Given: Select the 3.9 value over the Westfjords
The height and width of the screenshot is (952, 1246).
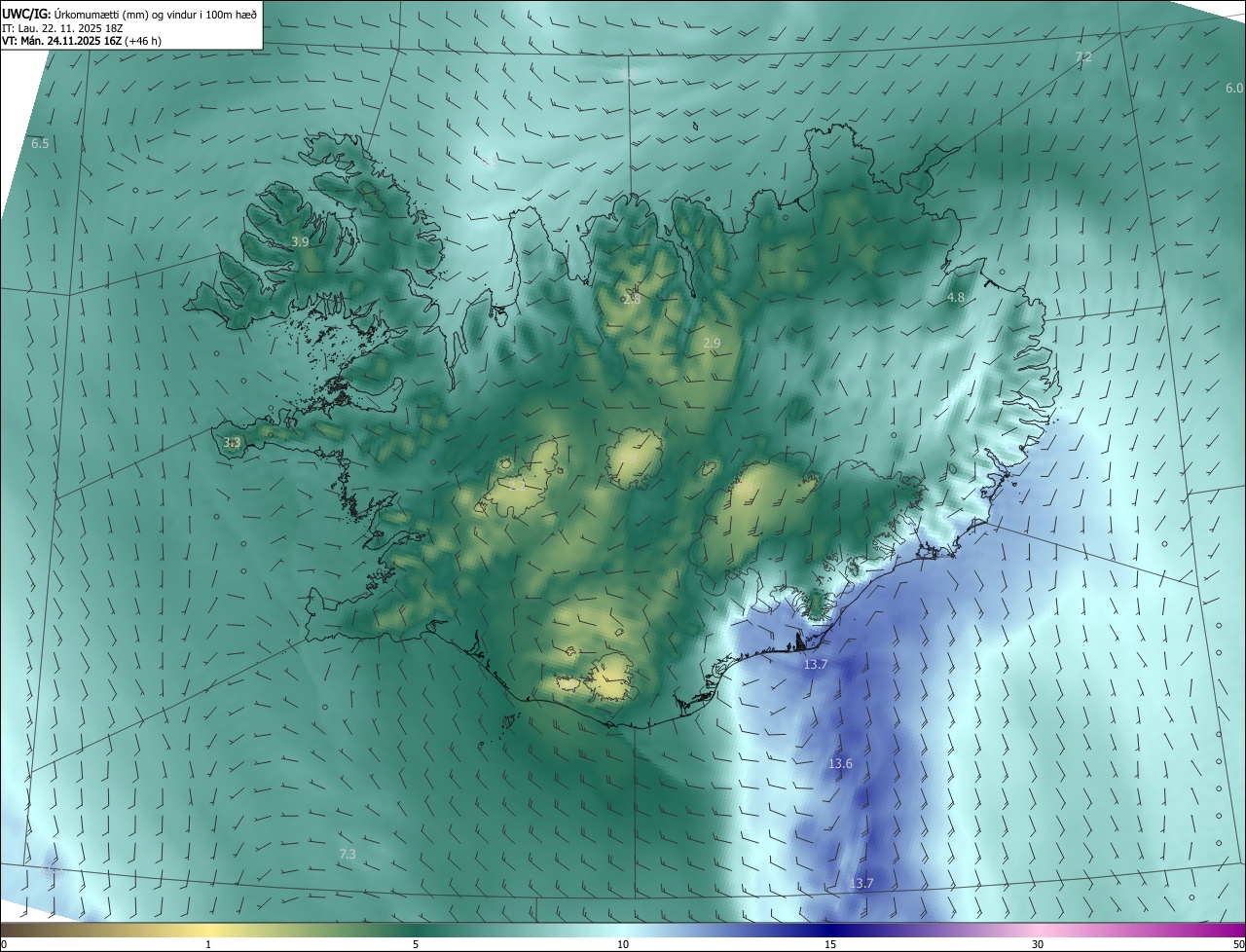Looking at the screenshot, I should (x=300, y=241).
